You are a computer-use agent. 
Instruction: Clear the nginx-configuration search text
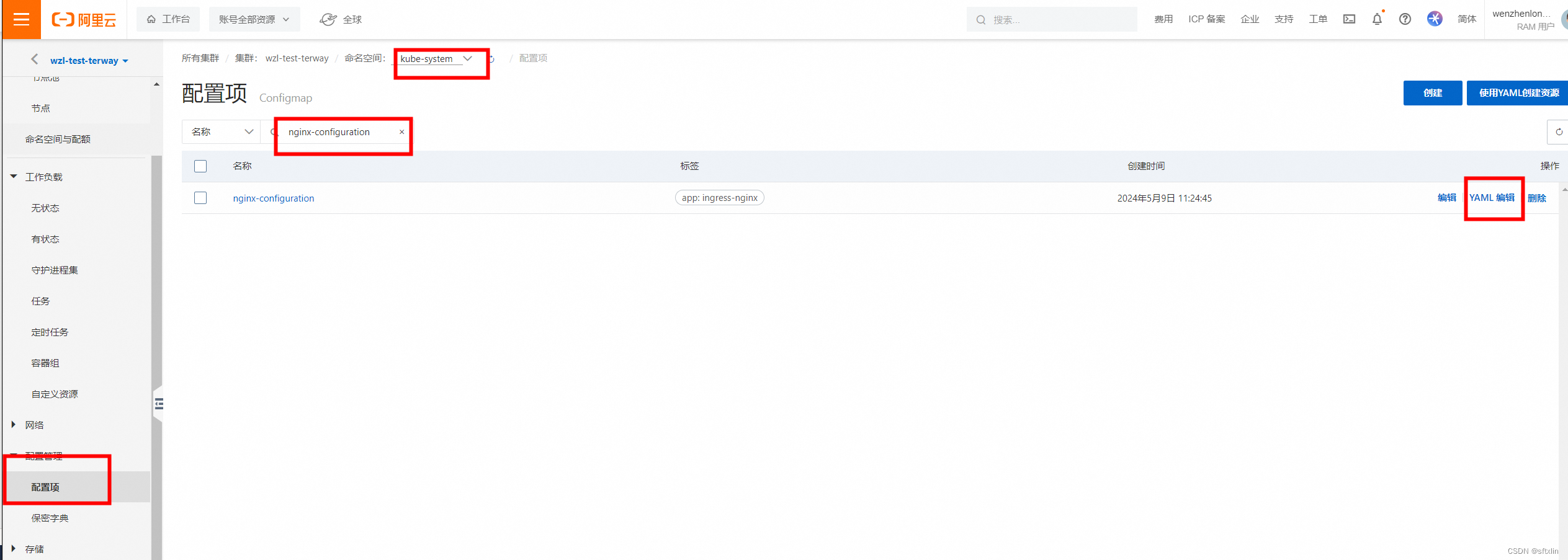401,132
